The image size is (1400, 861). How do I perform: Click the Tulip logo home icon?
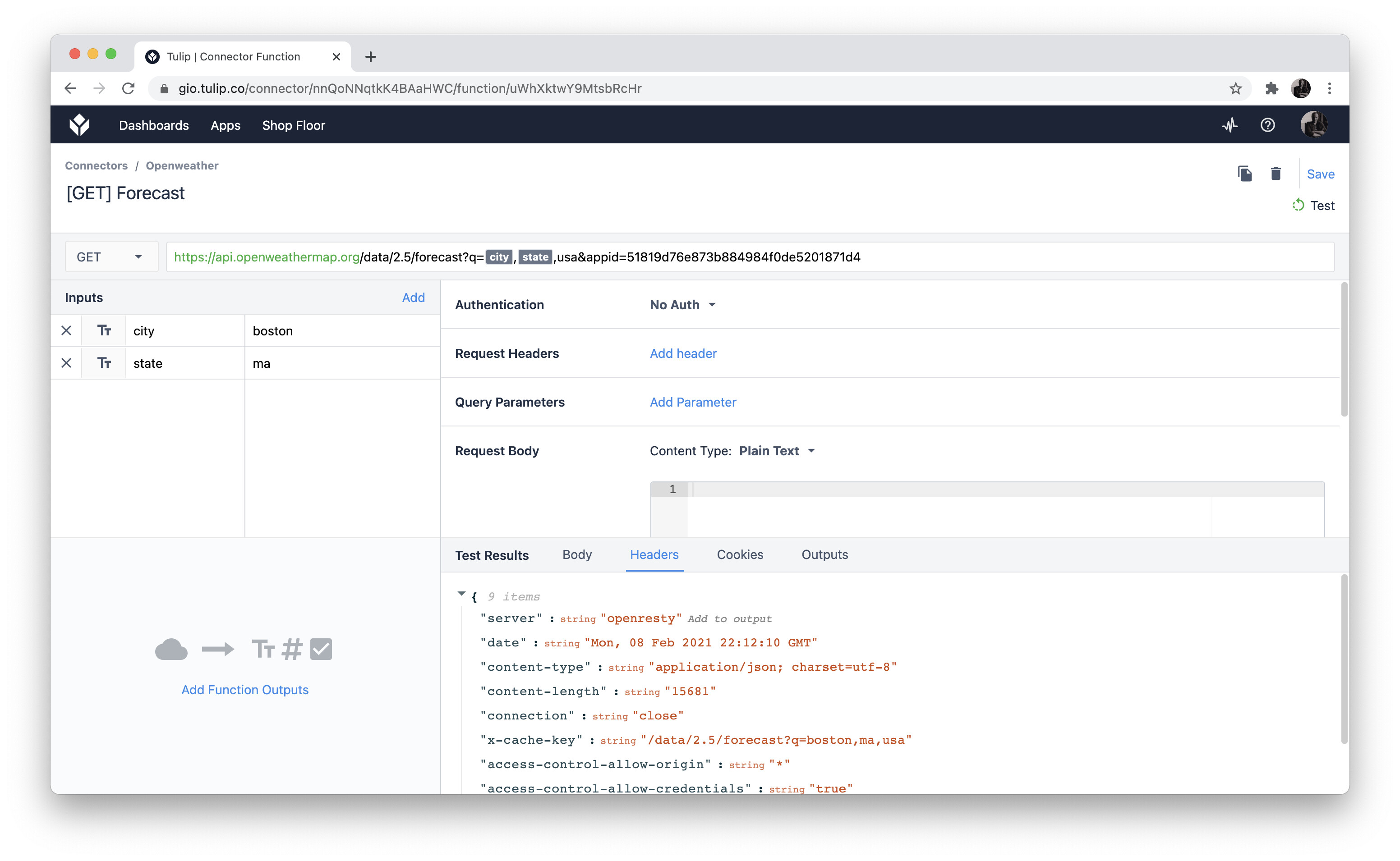click(x=79, y=125)
